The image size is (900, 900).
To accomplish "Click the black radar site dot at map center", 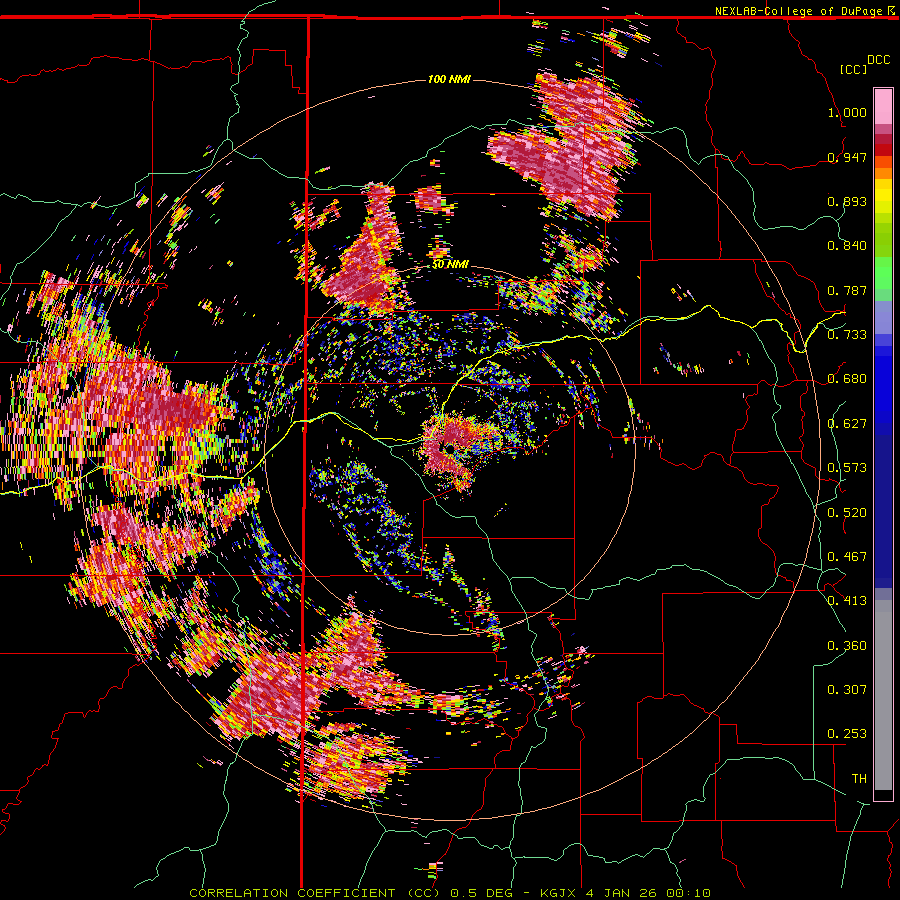I will click(449, 448).
